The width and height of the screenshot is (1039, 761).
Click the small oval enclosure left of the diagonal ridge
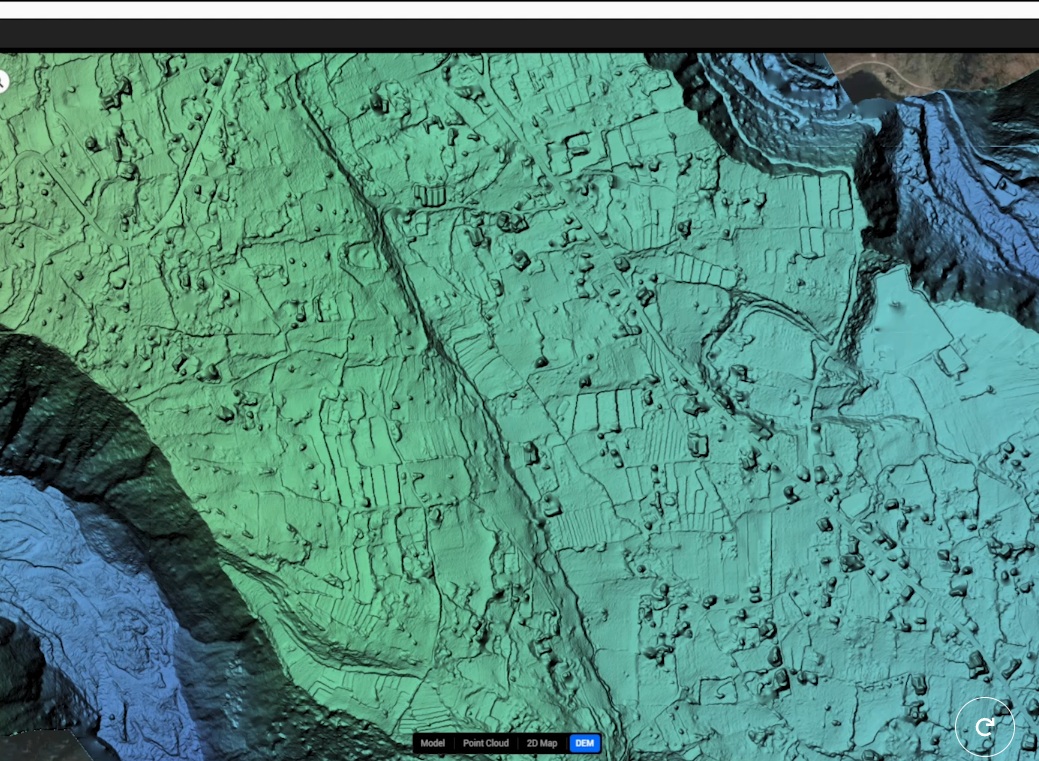(x=362, y=257)
